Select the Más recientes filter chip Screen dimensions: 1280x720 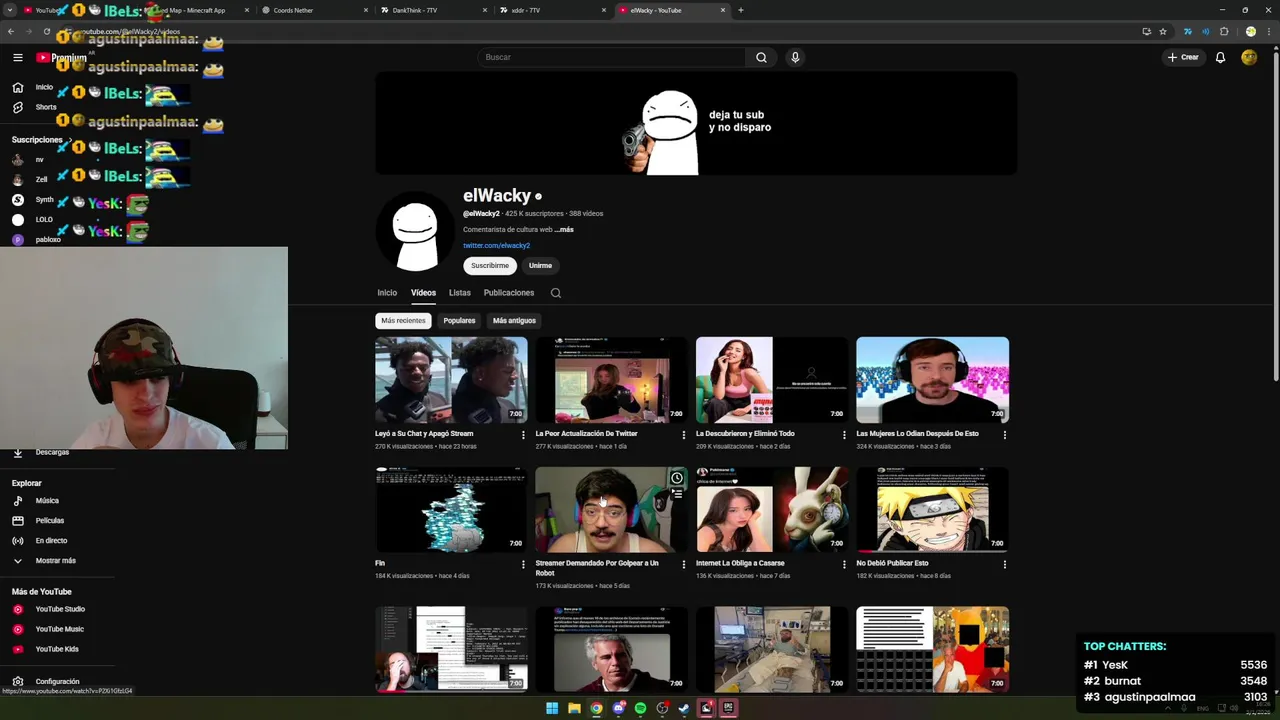pyautogui.click(x=403, y=320)
